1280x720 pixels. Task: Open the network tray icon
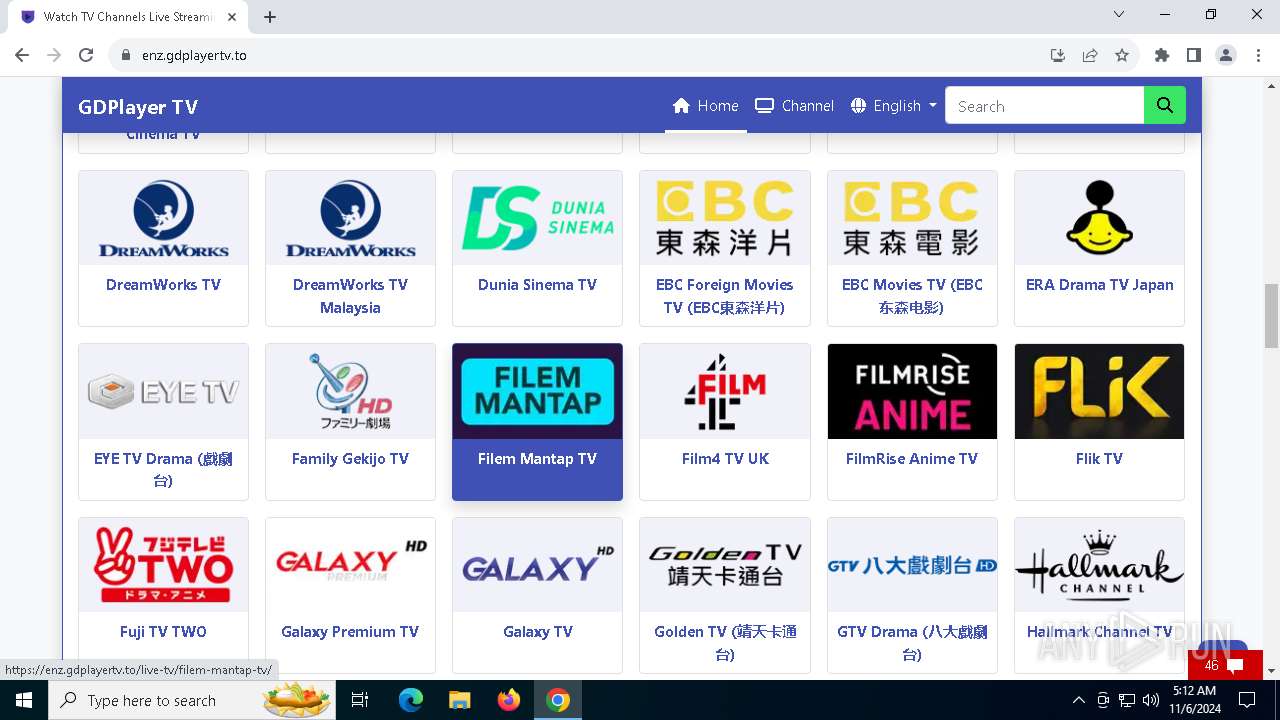point(1127,700)
